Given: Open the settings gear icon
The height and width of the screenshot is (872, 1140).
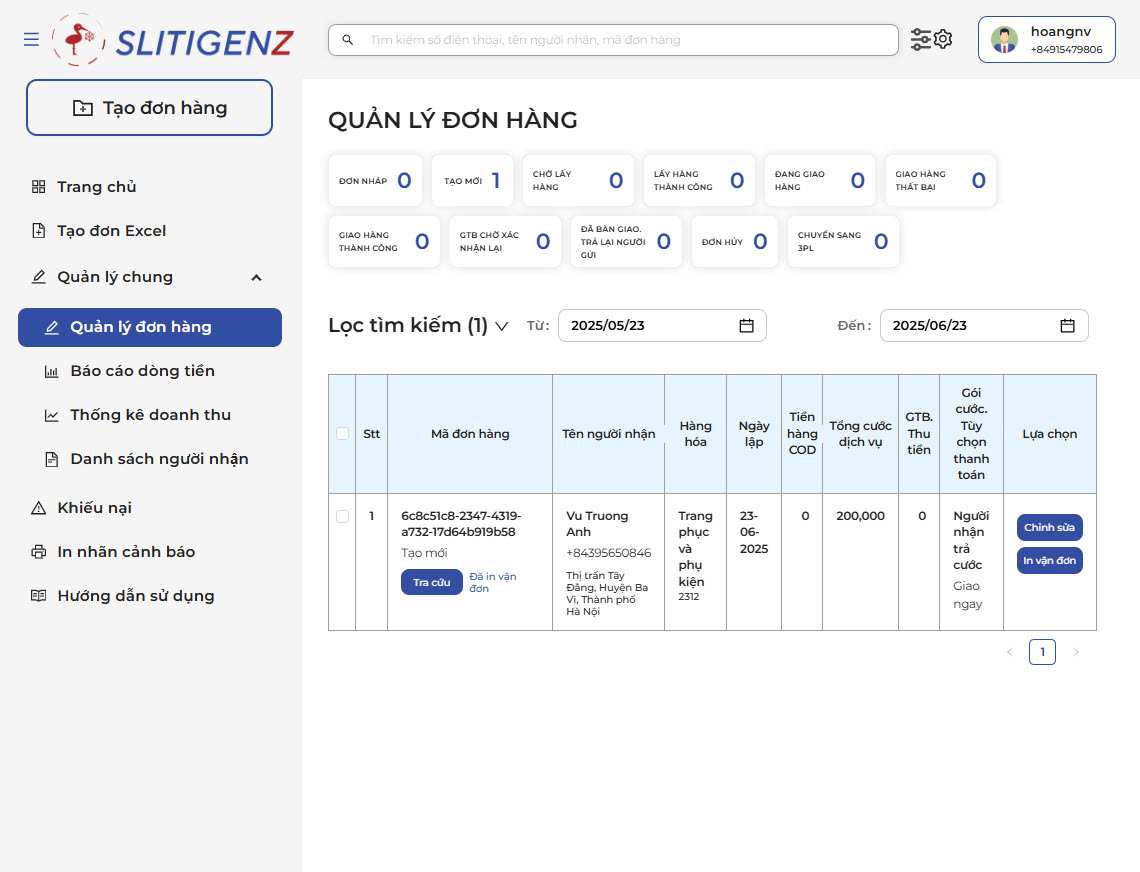Looking at the screenshot, I should (943, 39).
